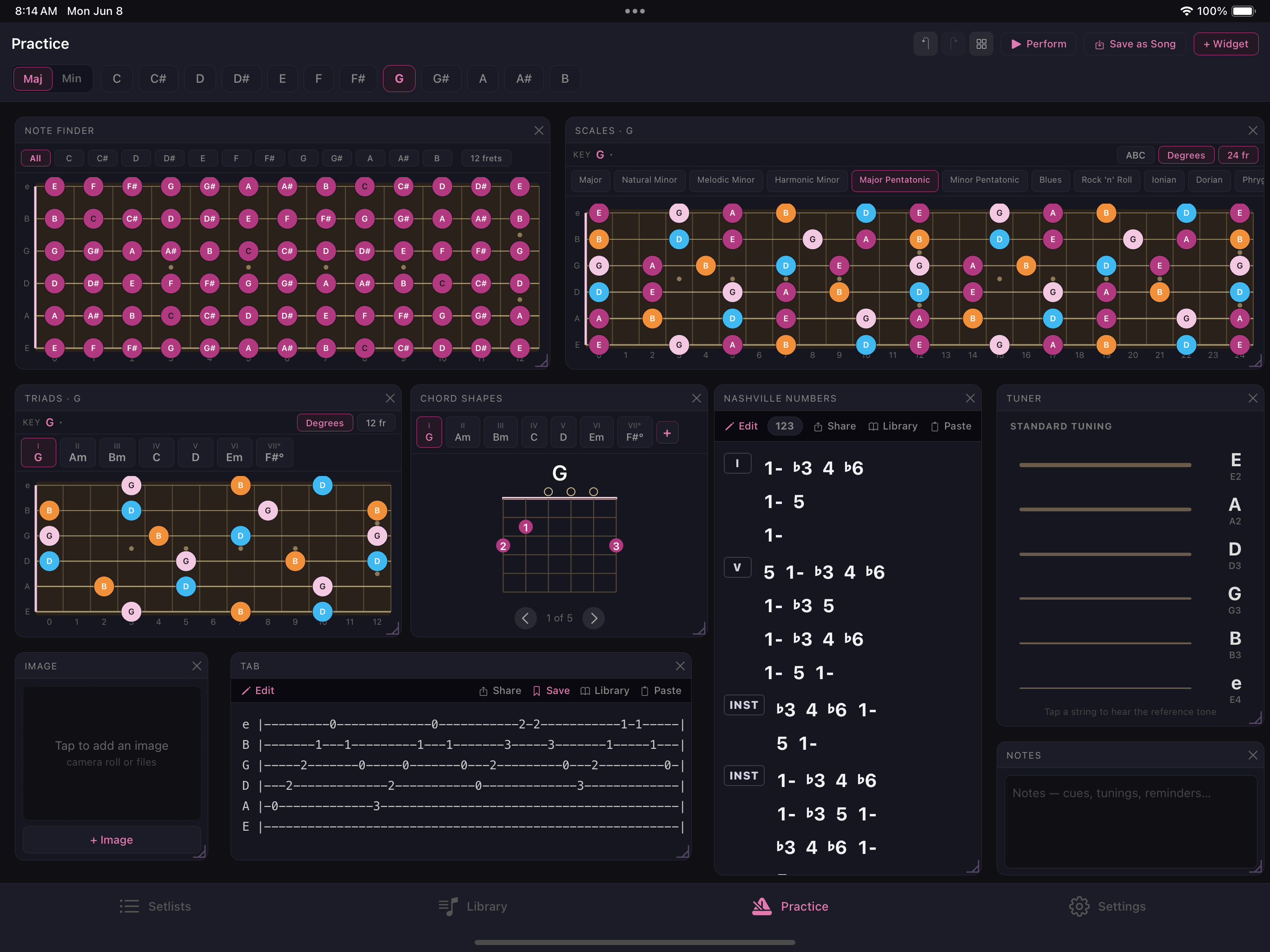Screen dimensions: 1270x952
Task: Select Am triad in Triads widget
Action: [78, 452]
